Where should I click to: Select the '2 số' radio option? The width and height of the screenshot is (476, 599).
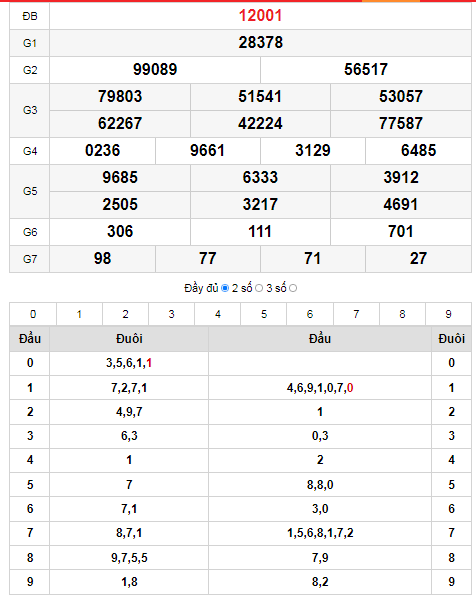259,288
